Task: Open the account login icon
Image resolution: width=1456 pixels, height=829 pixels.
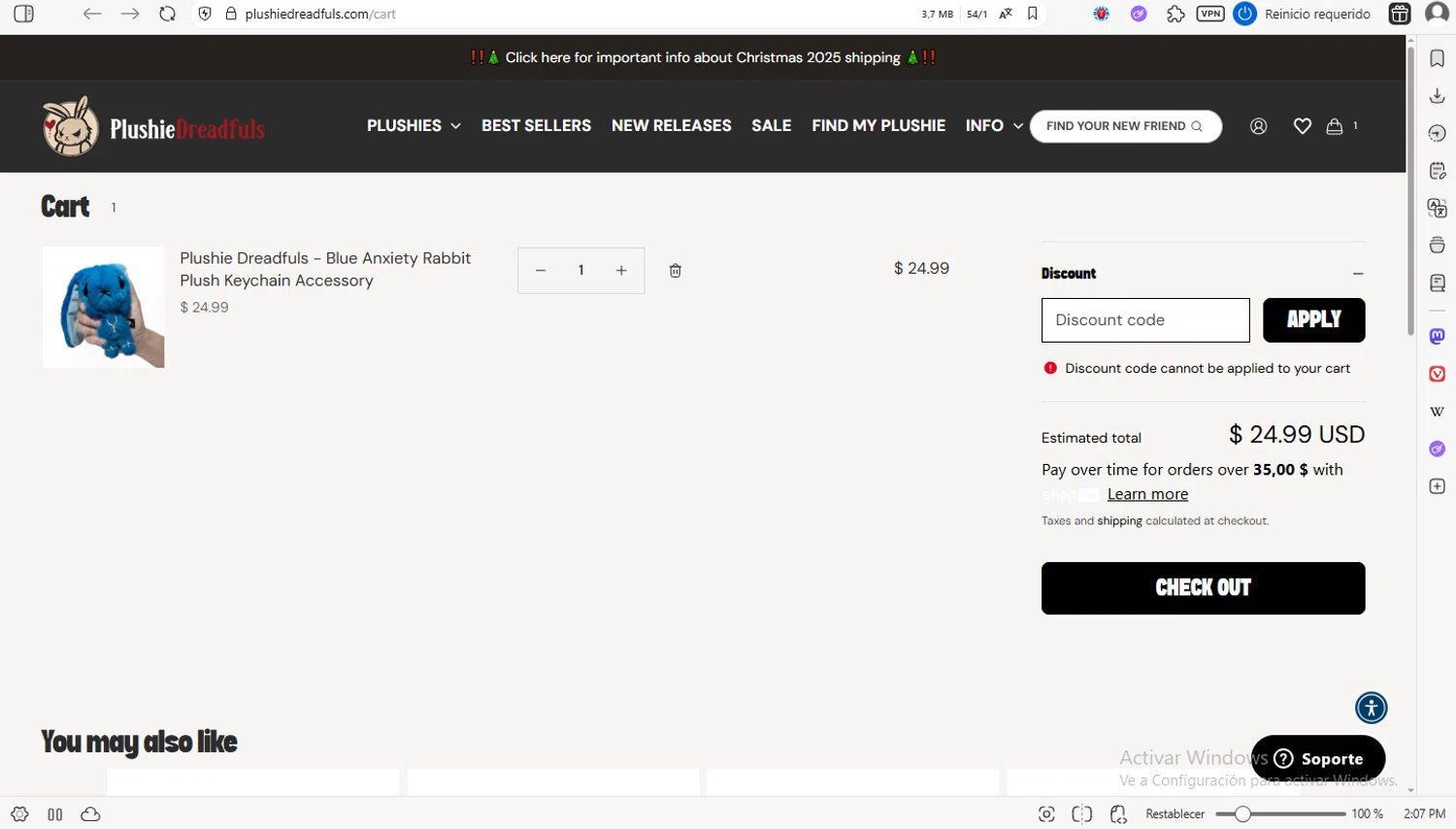Action: click(1259, 126)
